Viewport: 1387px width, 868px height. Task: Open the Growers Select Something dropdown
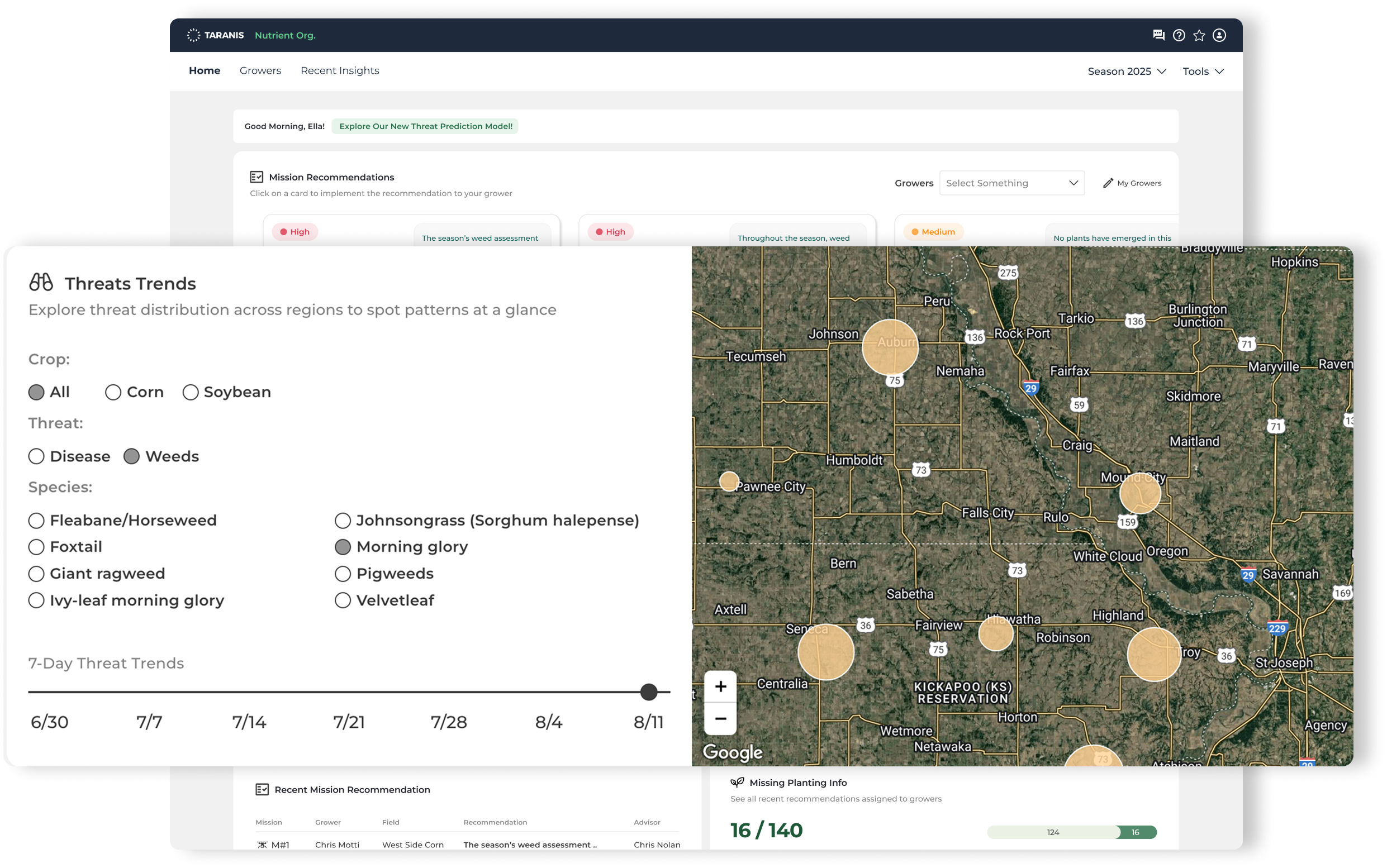click(x=1011, y=183)
